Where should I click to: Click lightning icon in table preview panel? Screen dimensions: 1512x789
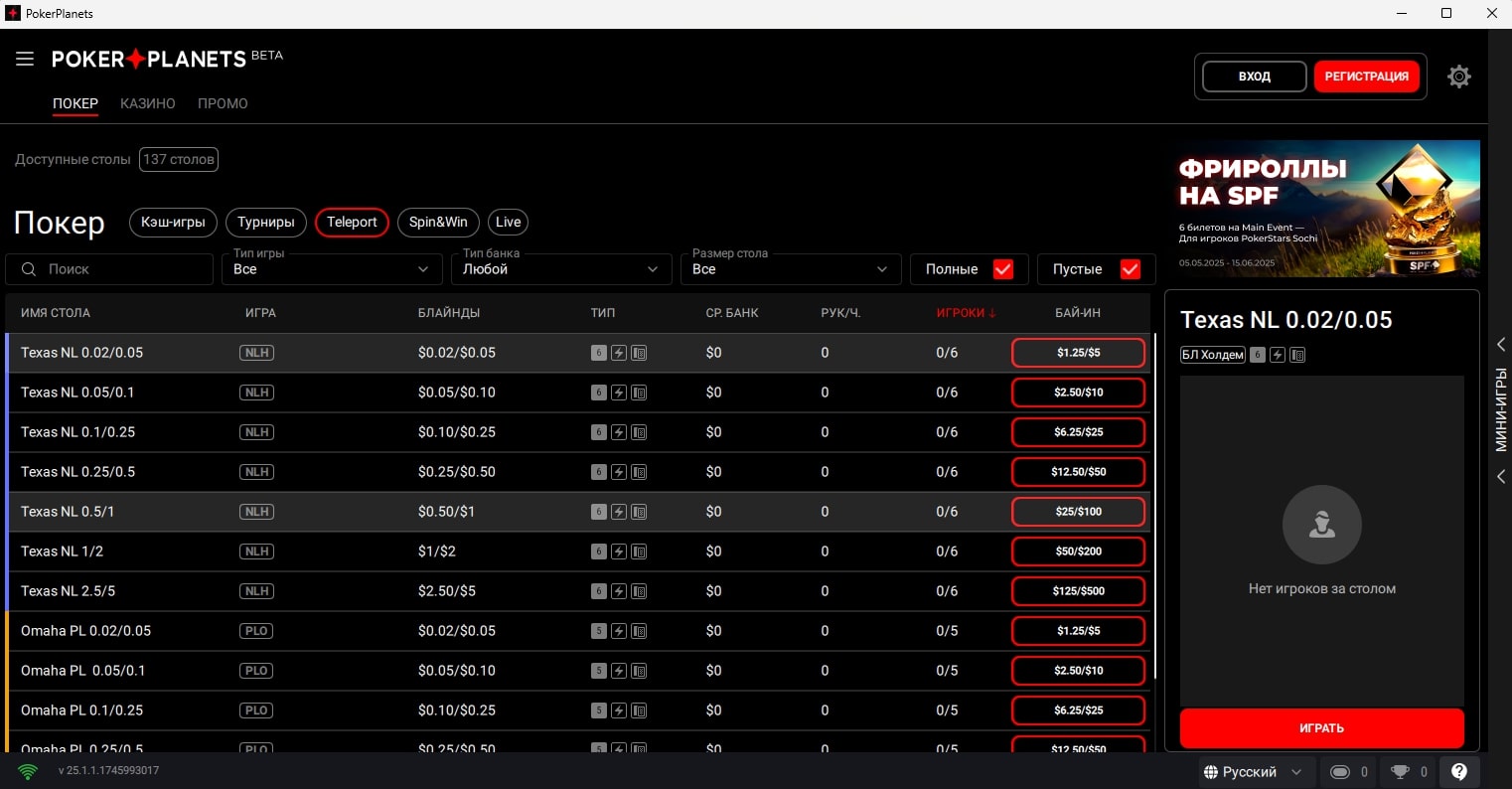pyautogui.click(x=1278, y=355)
